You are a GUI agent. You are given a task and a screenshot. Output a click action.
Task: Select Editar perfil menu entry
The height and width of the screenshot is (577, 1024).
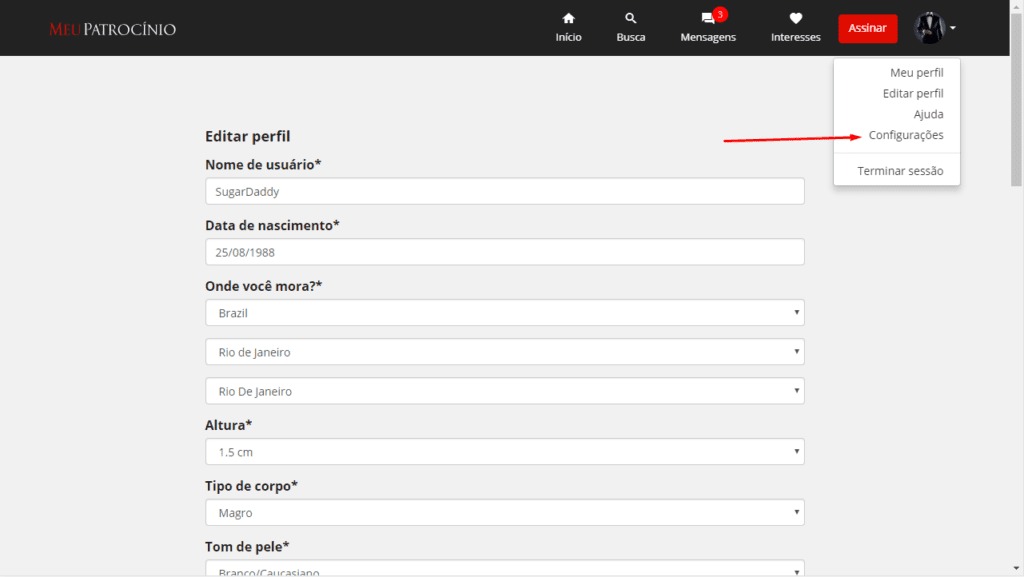tap(912, 93)
